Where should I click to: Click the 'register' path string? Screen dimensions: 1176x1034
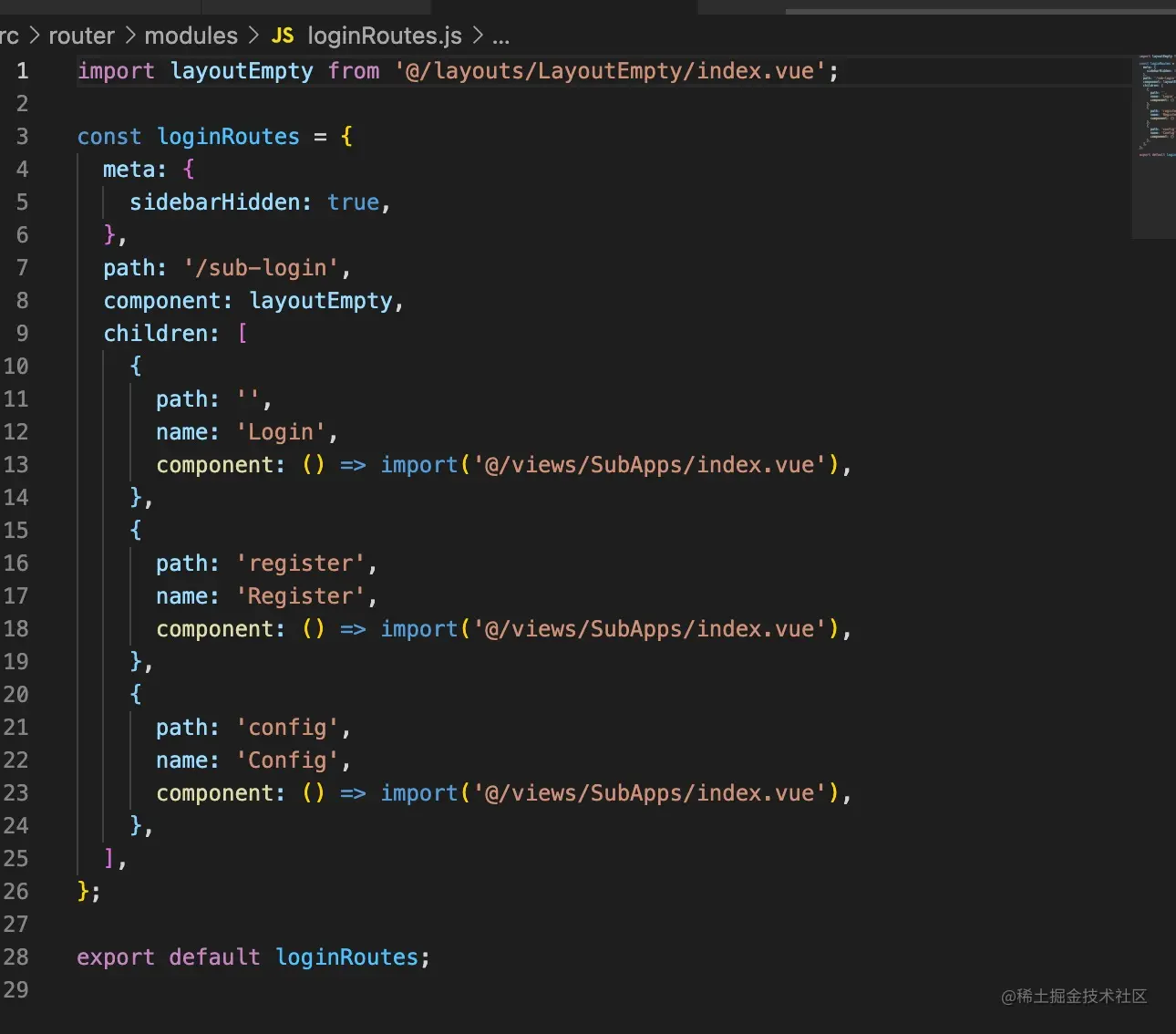pyautogui.click(x=301, y=564)
